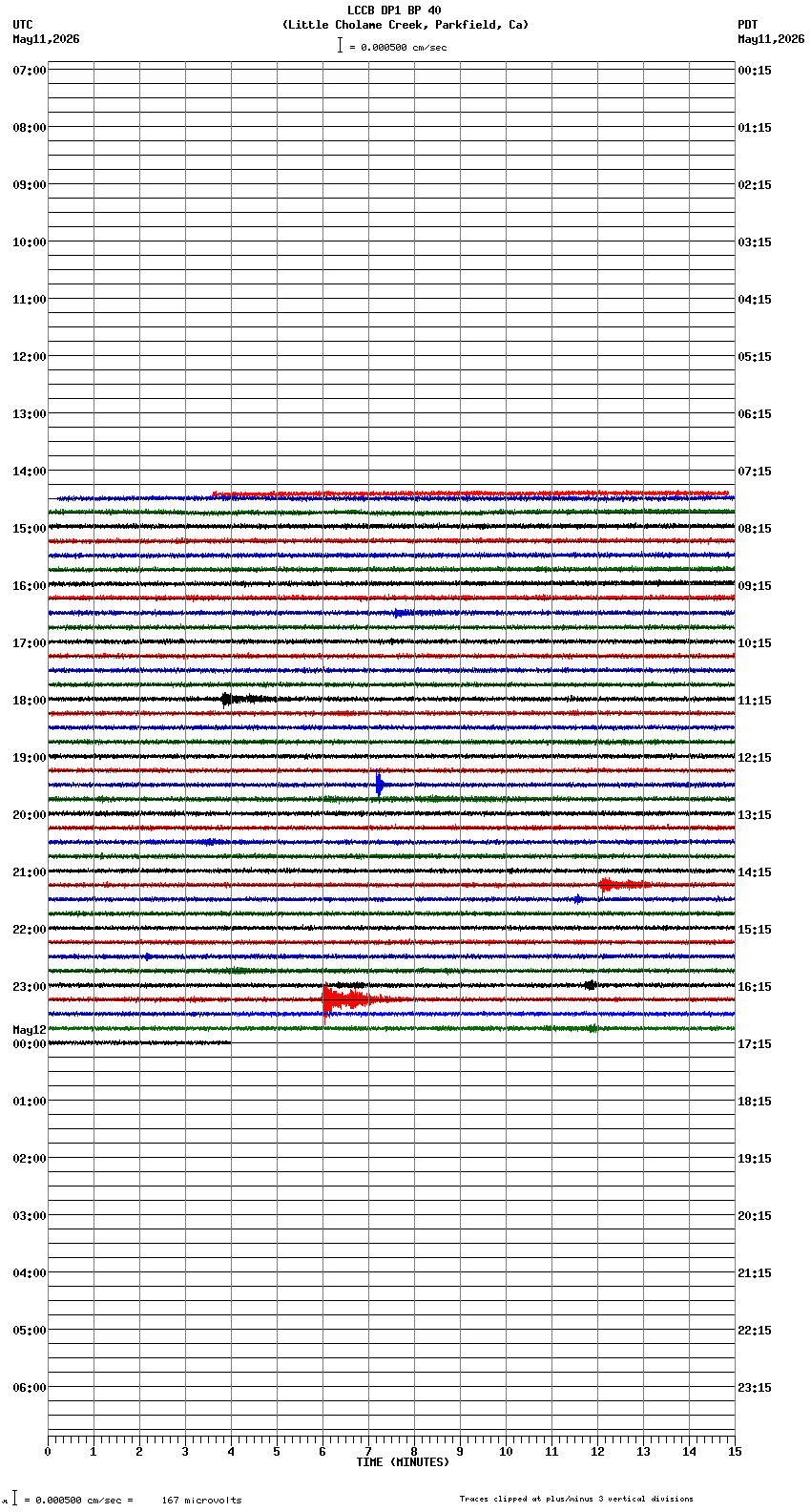811x1512 pixels.
Task: Select the '10:00' UTC row label
Action: click(29, 242)
